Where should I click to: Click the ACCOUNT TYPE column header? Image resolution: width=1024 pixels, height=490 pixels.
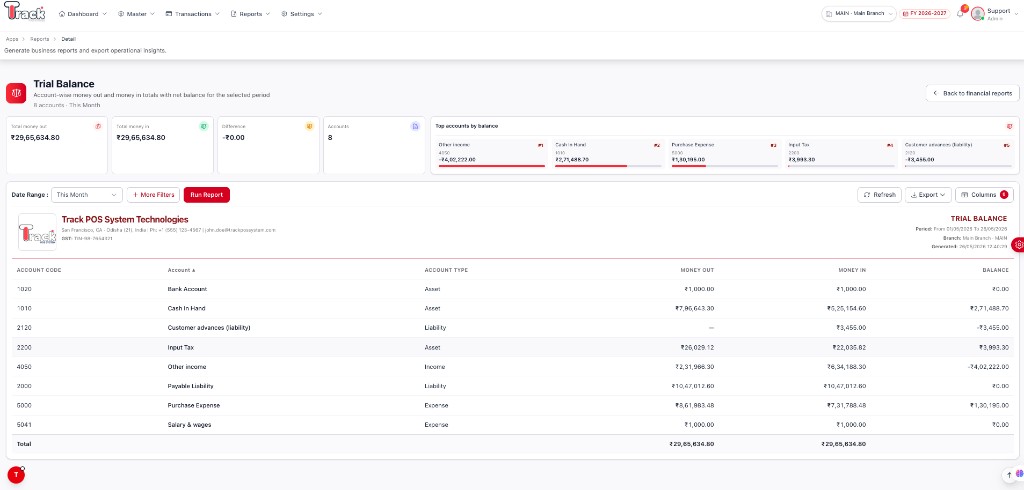(446, 270)
